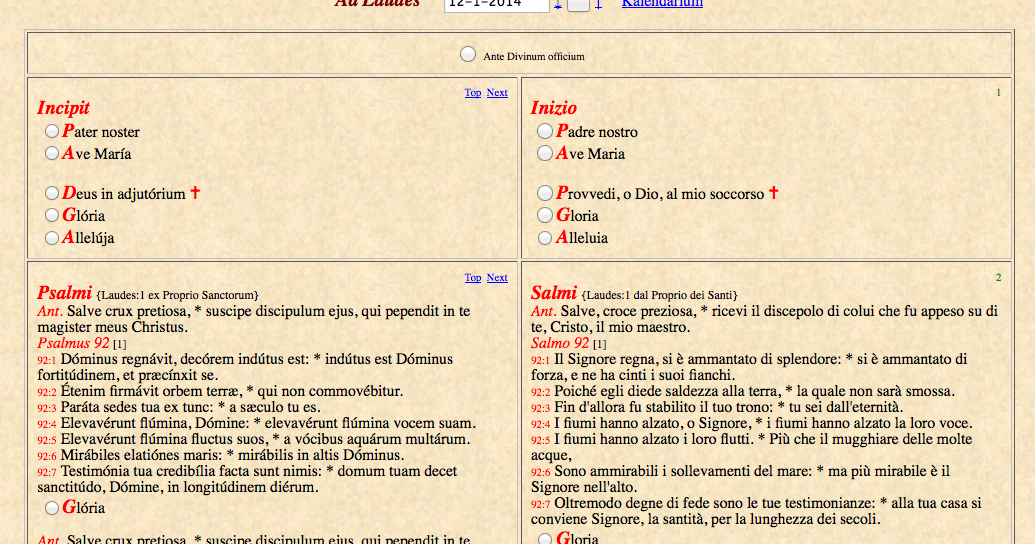Click the {Laudes:1 dal Proprio dei Santi} note
1035x544 pixels.
659,295
